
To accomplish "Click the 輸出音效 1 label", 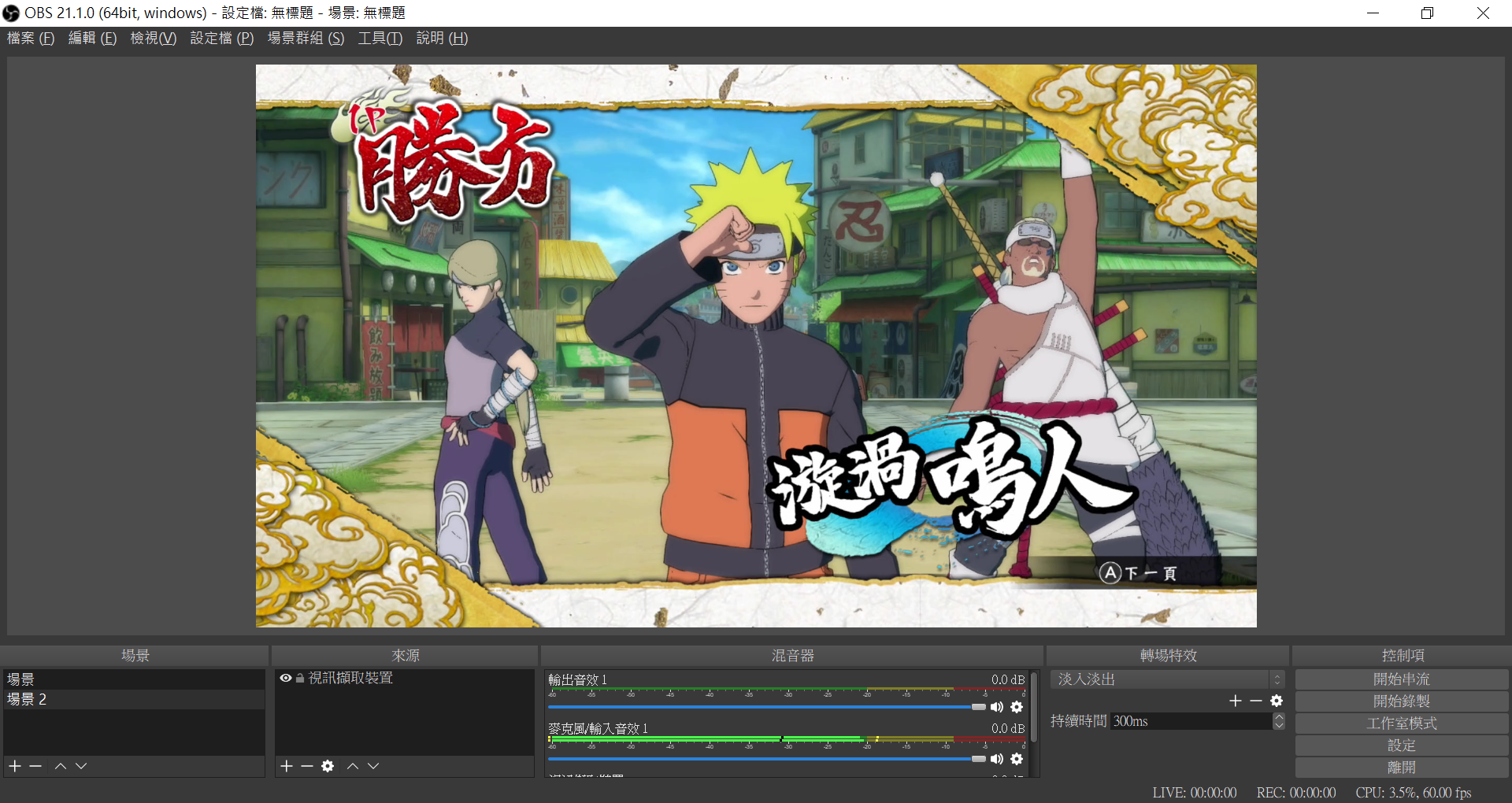I will [577, 679].
